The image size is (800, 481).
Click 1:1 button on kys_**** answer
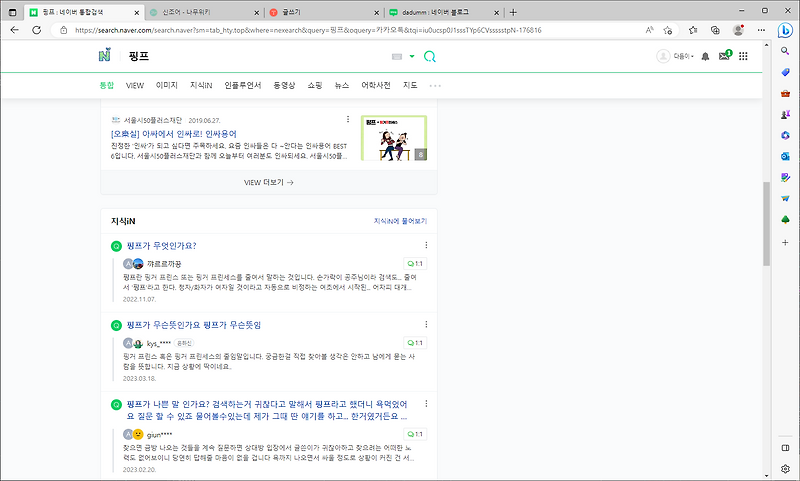pyautogui.click(x=415, y=343)
